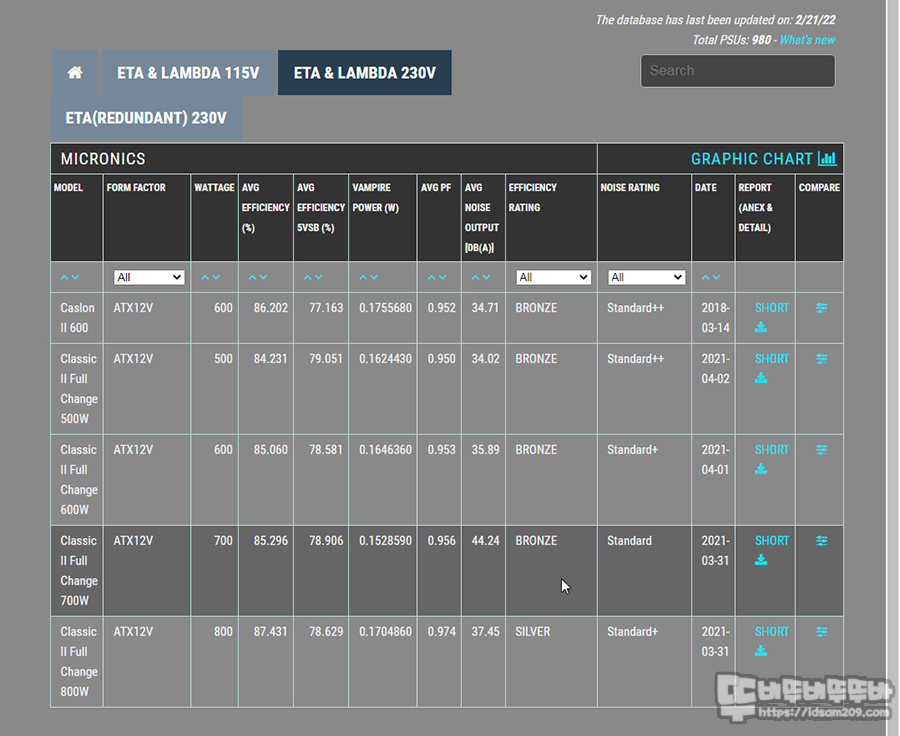The width and height of the screenshot is (900, 736).
Task: Add Classic II Full Change 500W to compare
Action: pos(821,359)
